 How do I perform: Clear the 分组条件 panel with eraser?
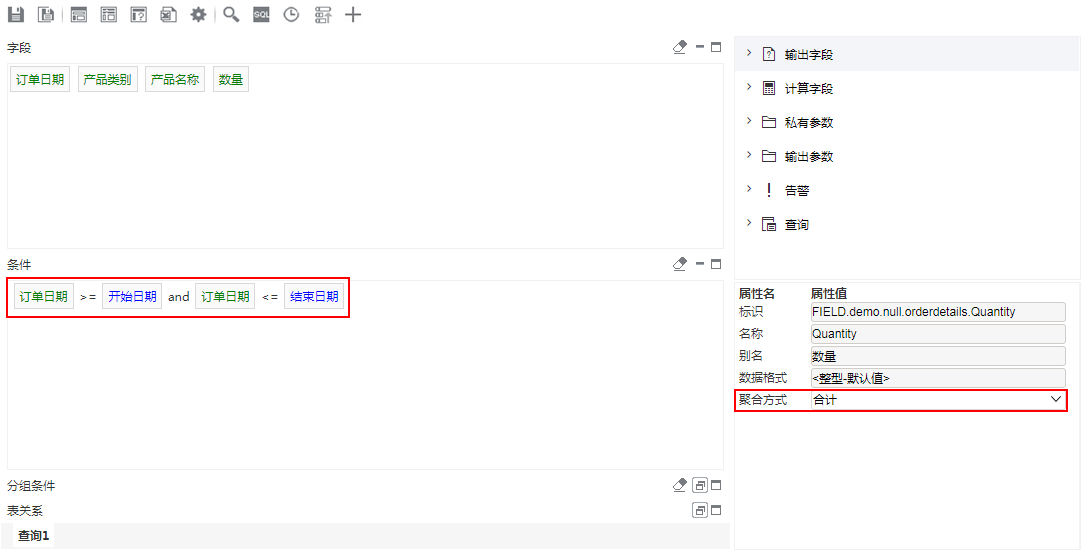point(680,485)
